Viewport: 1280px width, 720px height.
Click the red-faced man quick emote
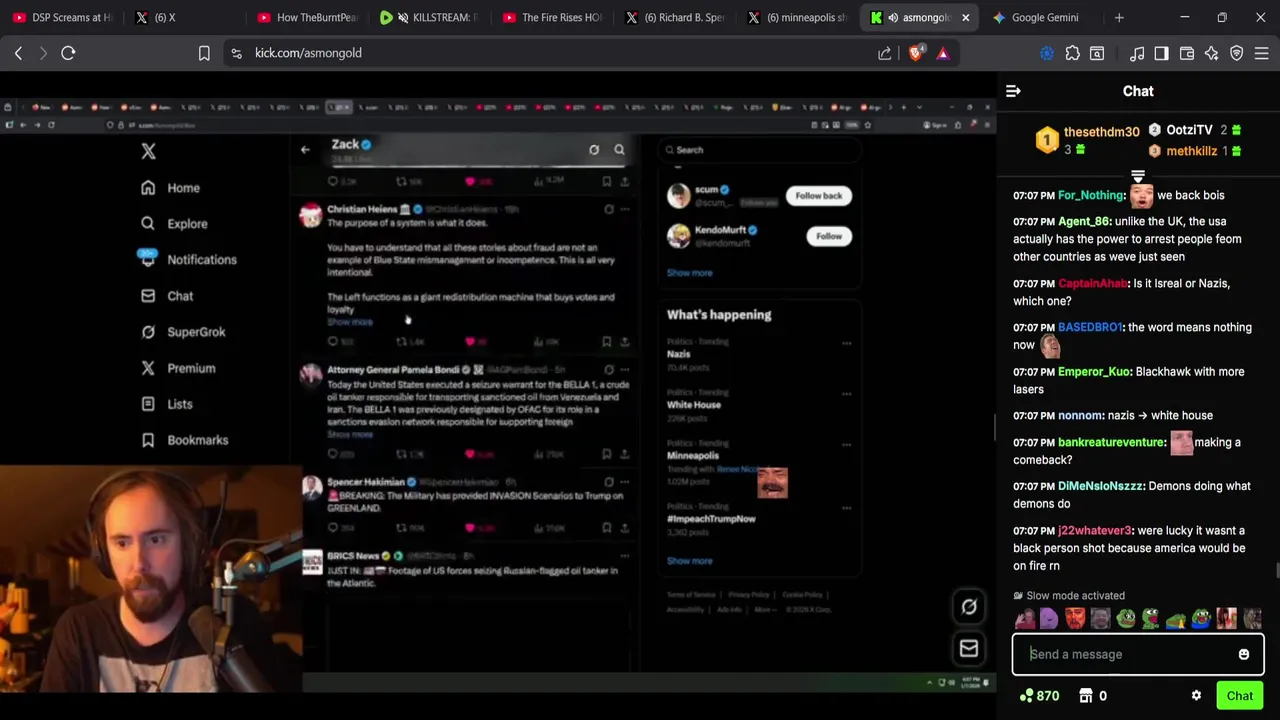[1075, 619]
